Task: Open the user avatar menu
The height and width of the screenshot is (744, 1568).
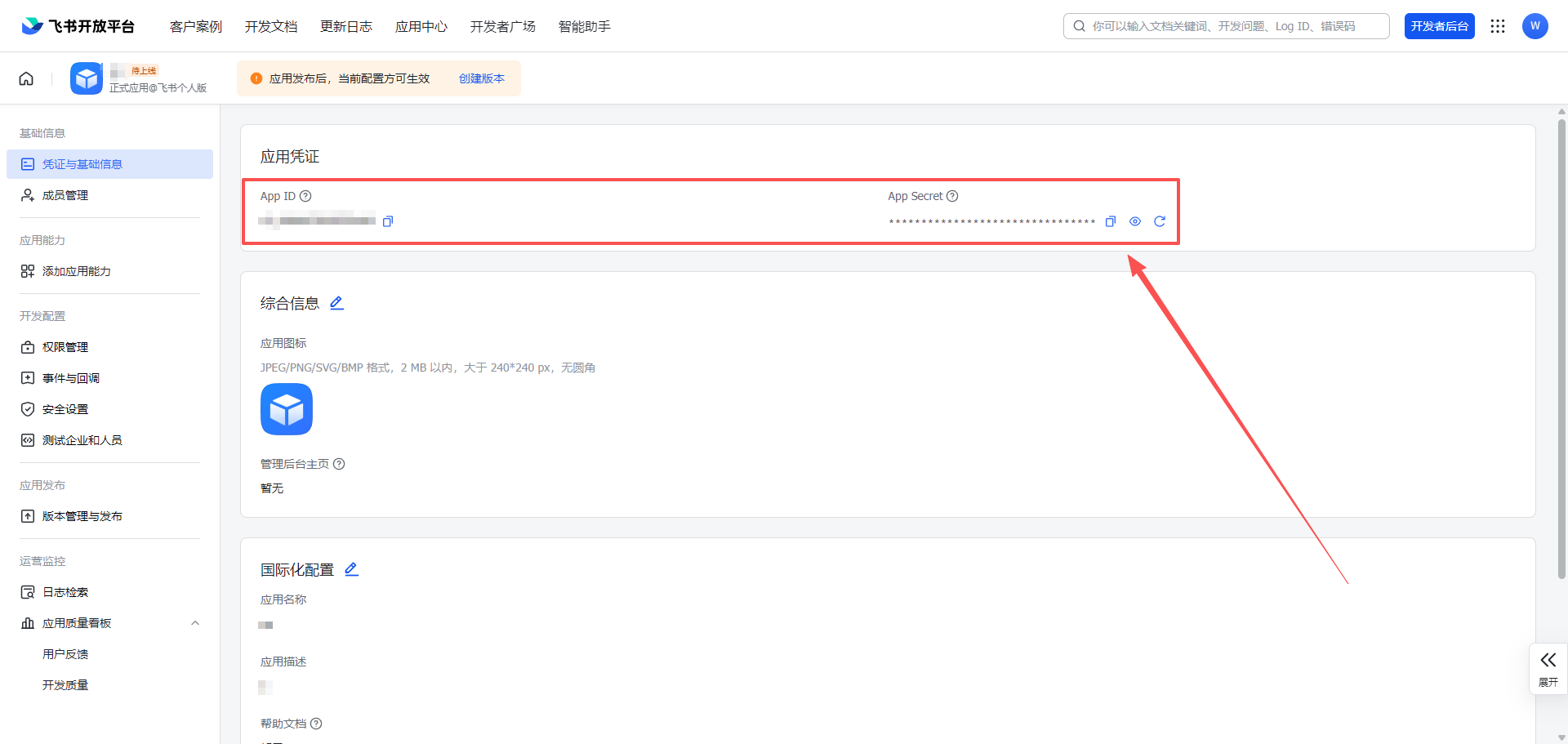Action: point(1535,26)
